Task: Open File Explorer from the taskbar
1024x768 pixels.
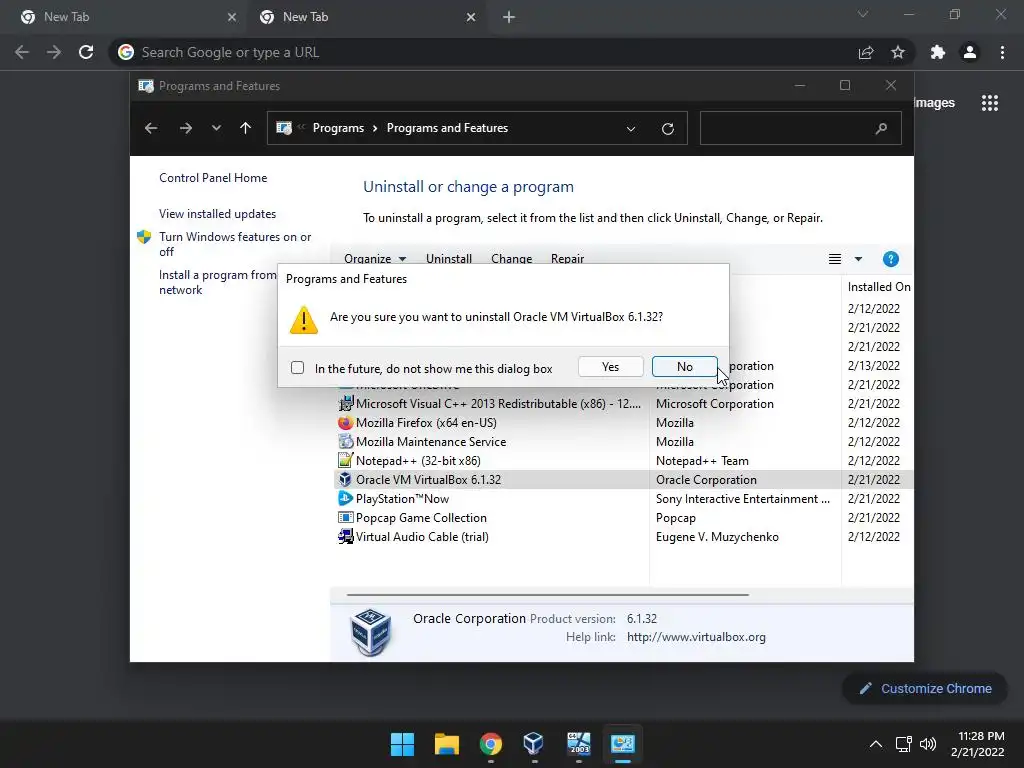Action: pyautogui.click(x=447, y=744)
